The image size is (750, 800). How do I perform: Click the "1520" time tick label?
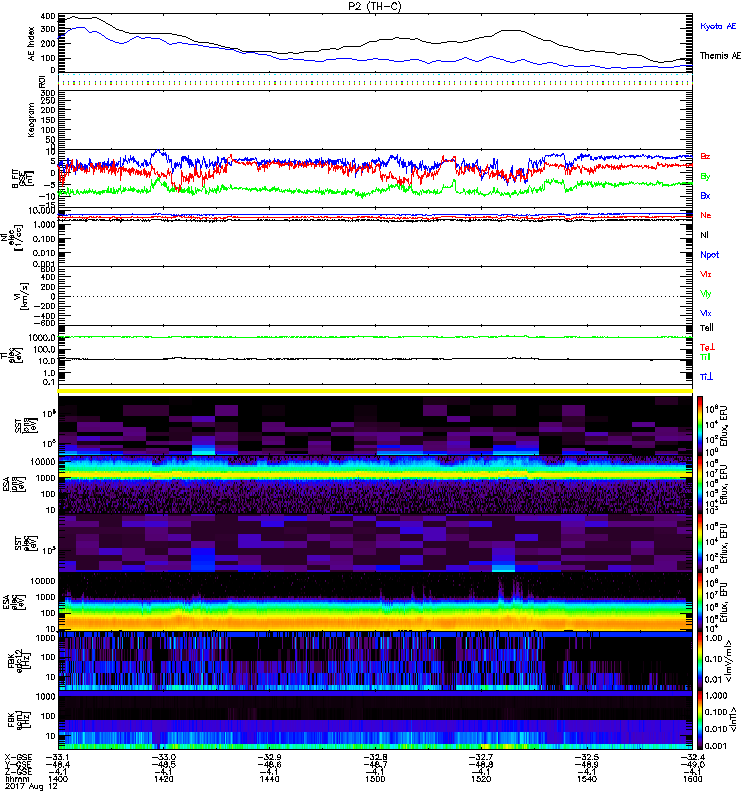pos(481,779)
